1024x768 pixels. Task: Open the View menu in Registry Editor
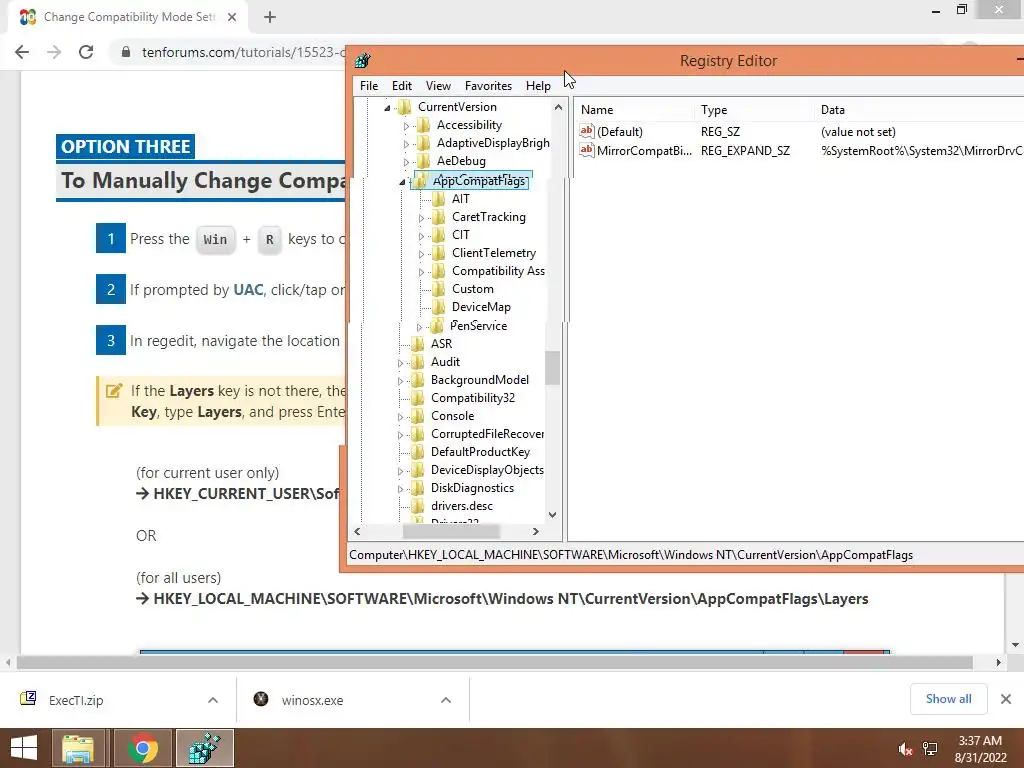438,86
